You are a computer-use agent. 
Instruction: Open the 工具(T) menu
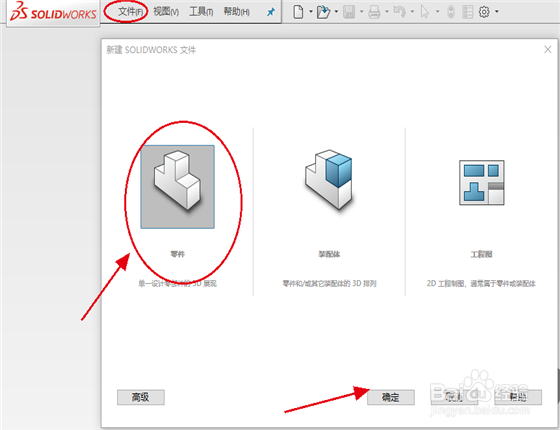pos(201,12)
